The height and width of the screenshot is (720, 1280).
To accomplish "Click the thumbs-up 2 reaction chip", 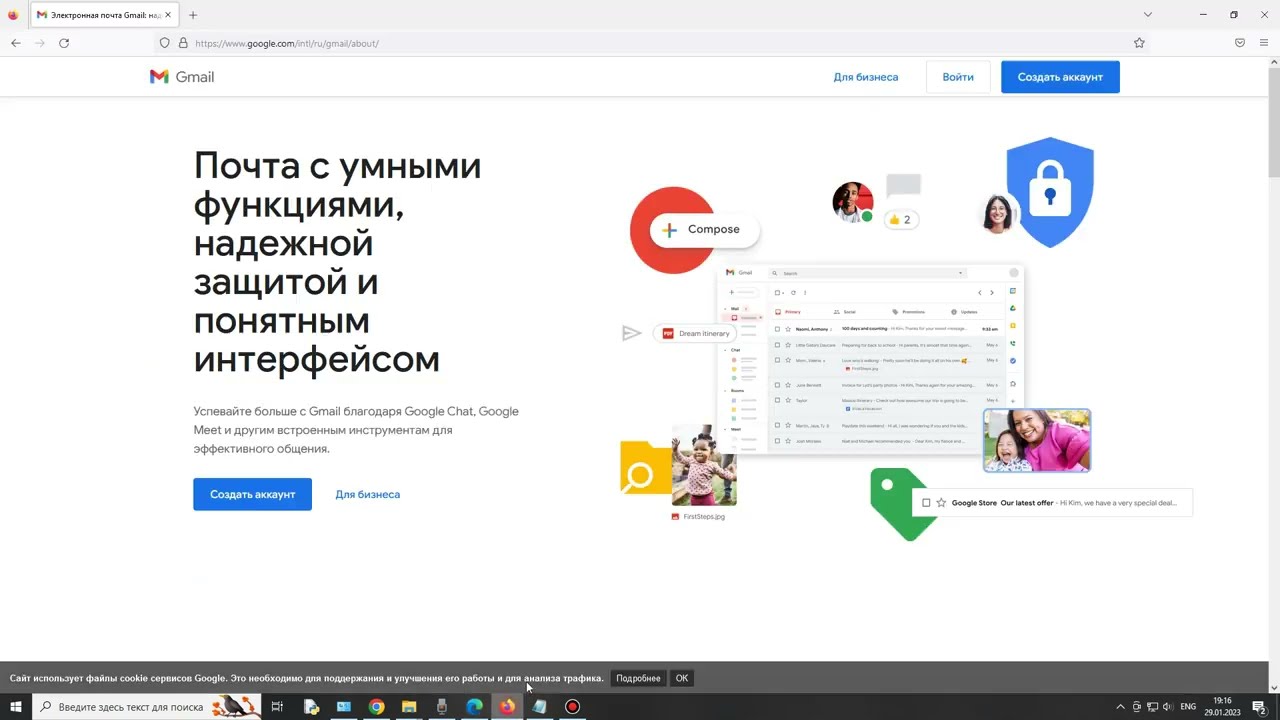I will coord(900,219).
